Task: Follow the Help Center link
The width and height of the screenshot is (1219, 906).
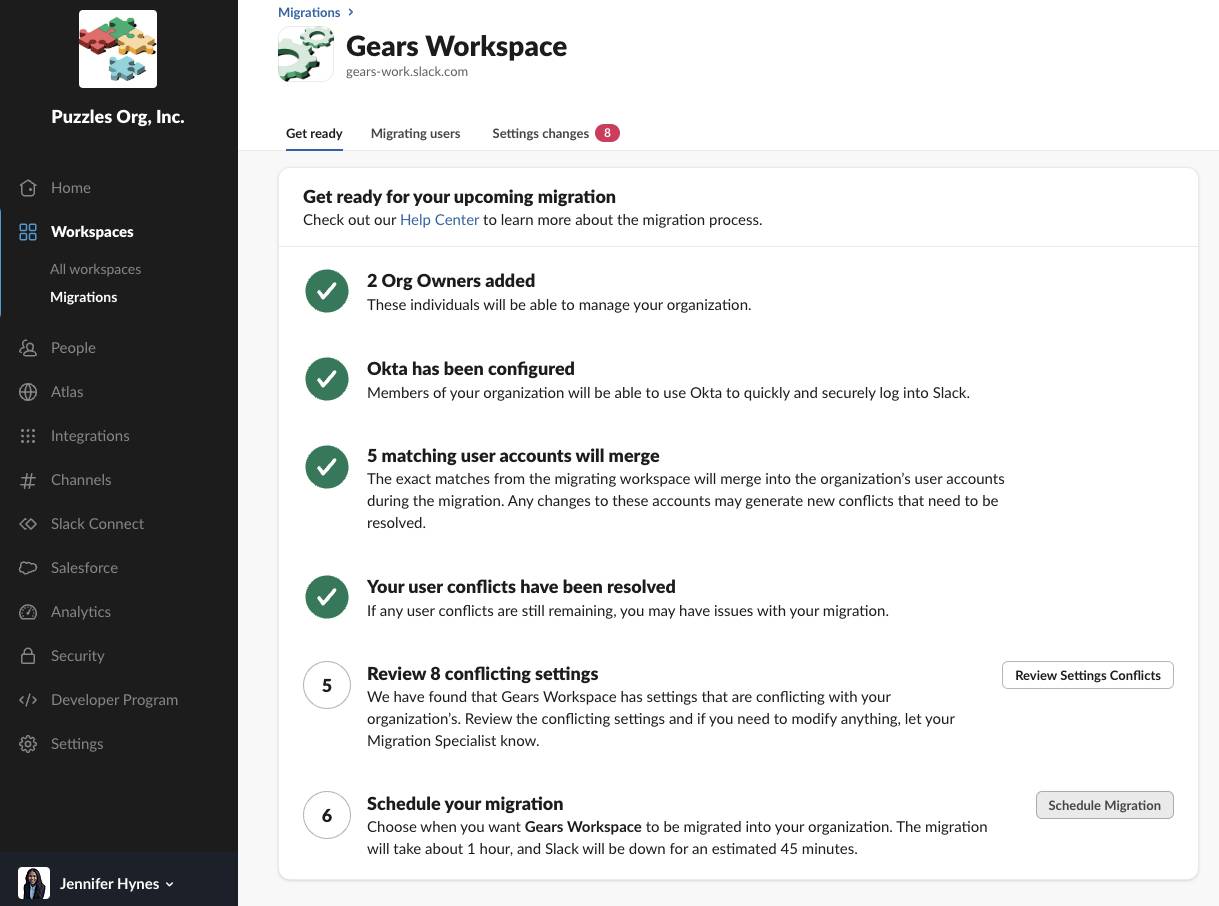Action: (439, 220)
